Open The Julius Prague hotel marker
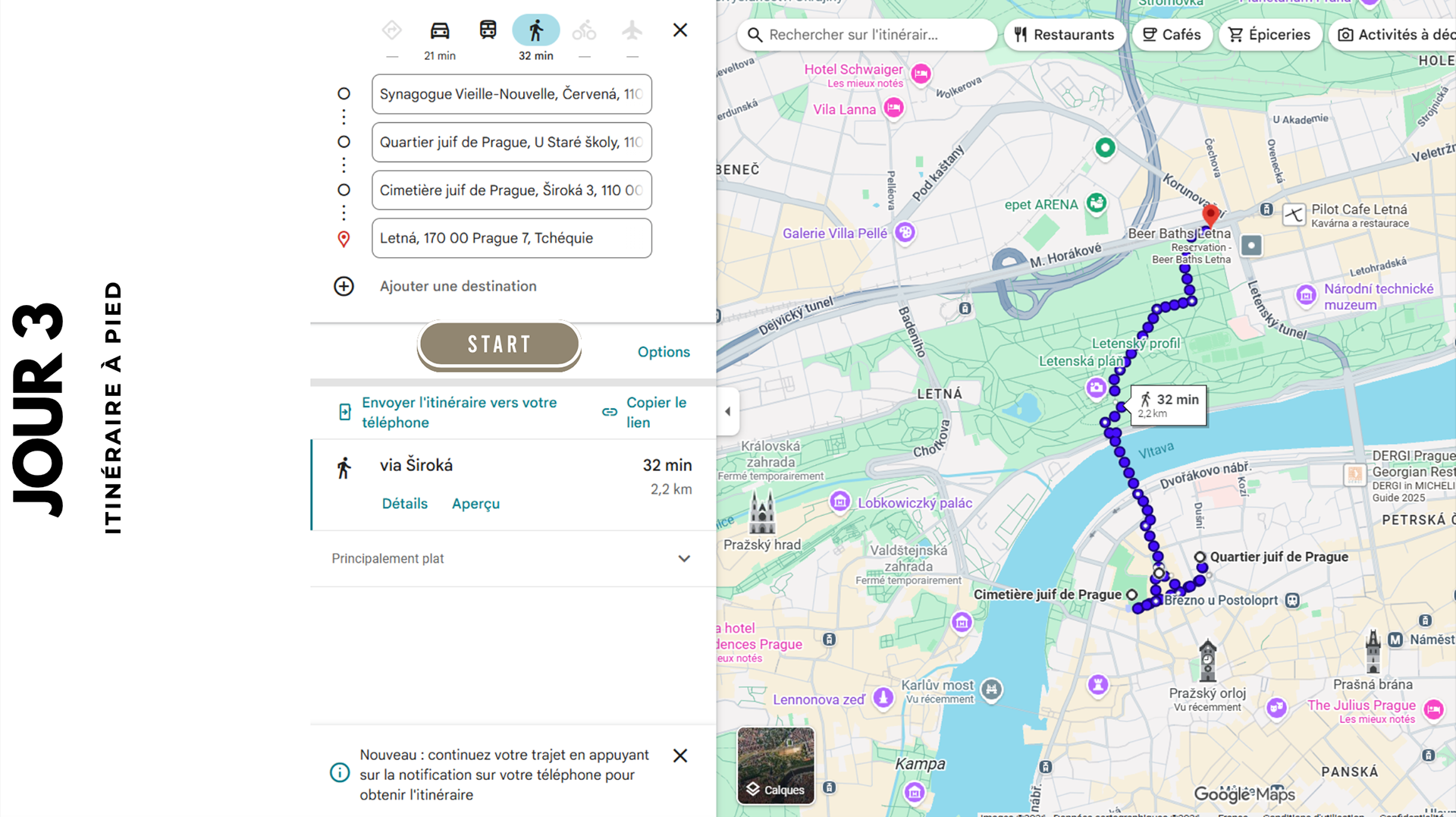The image size is (1456, 817). pyautogui.click(x=1433, y=709)
